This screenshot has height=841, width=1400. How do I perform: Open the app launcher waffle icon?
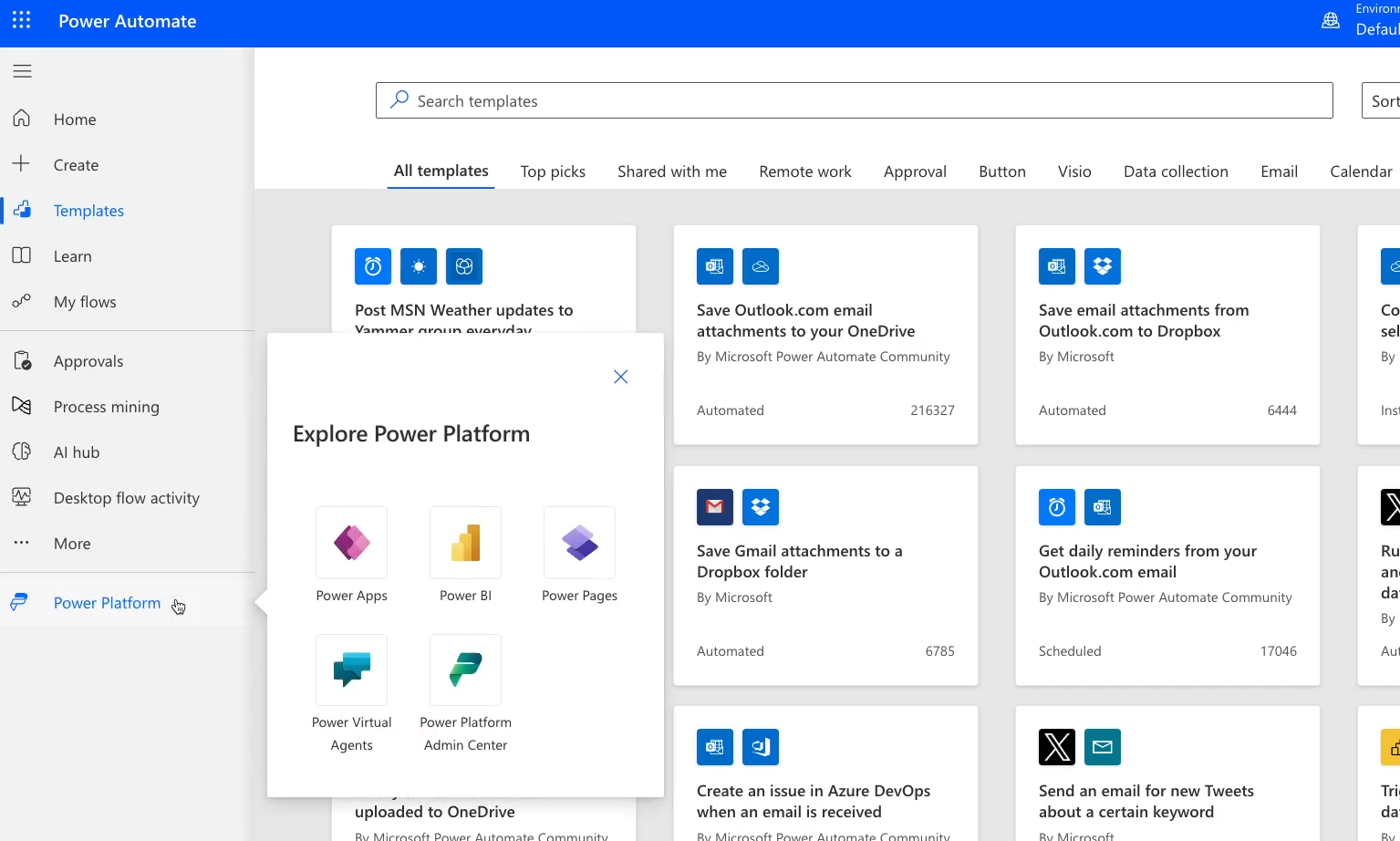pyautogui.click(x=21, y=20)
